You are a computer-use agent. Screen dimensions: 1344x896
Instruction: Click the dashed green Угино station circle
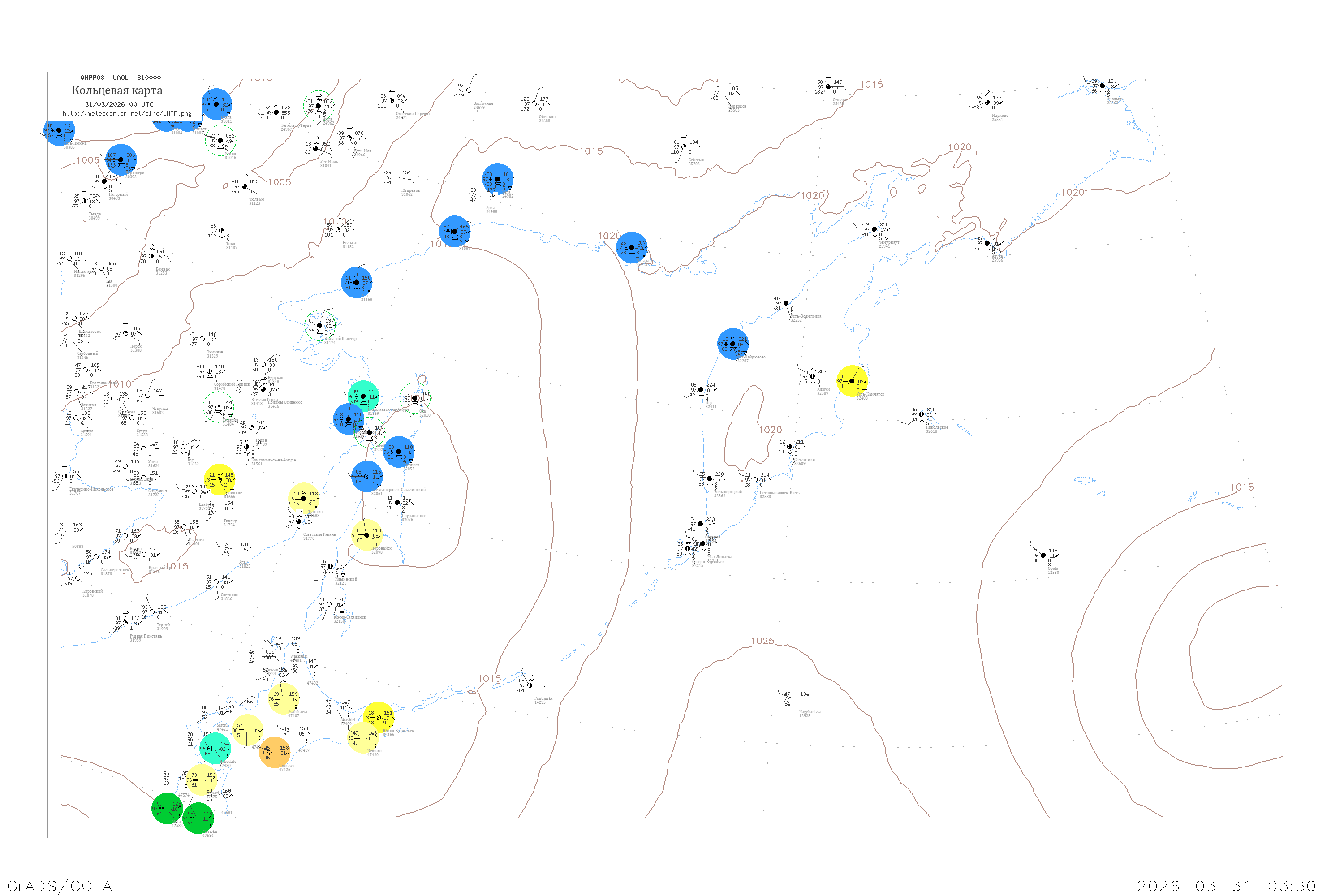[x=220, y=141]
